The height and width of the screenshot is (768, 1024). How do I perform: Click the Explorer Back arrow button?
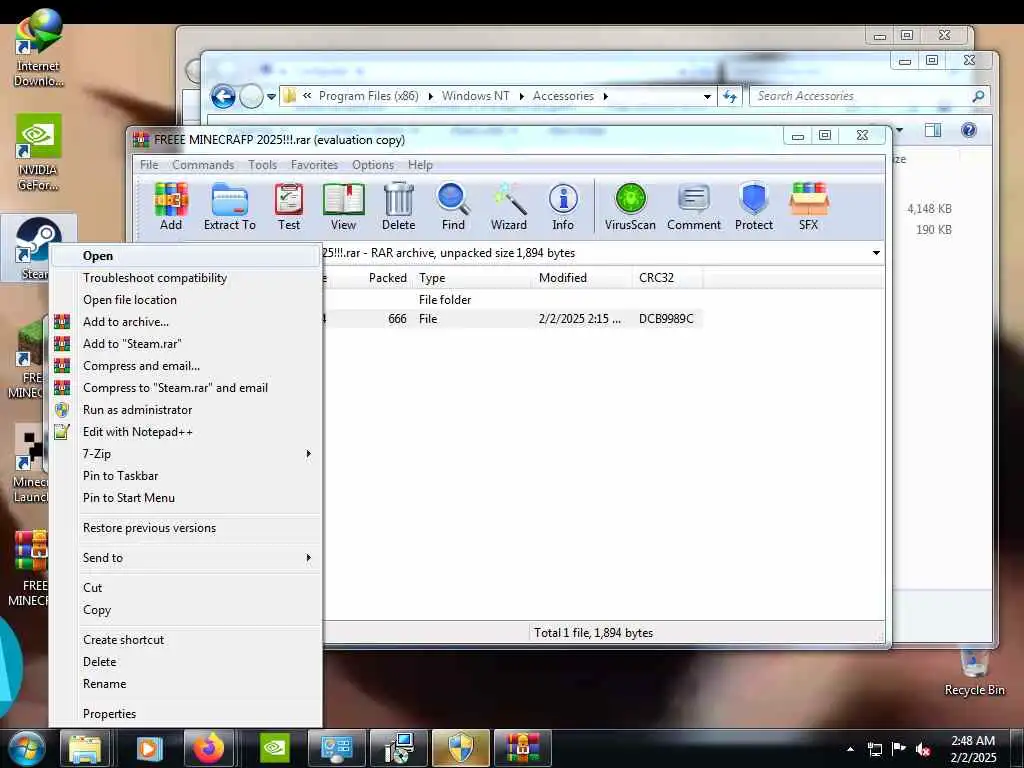(x=223, y=97)
